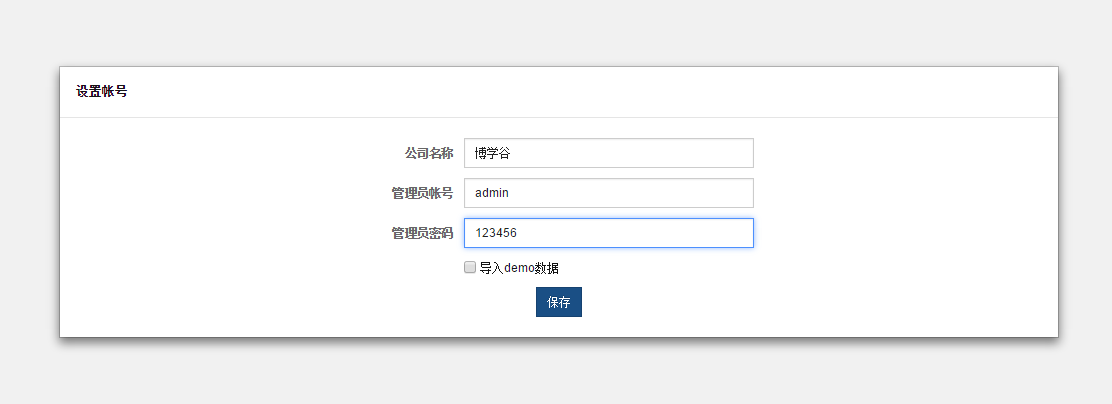Click the 博学谷 text in company field
This screenshot has height=404, width=1112.
(x=492, y=153)
